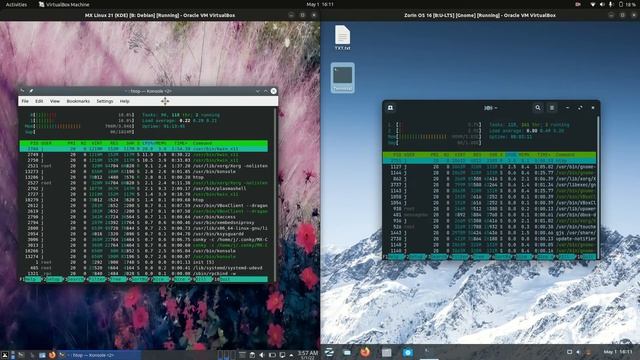Select Terminal launcher icon on Zorin desktop

342,78
